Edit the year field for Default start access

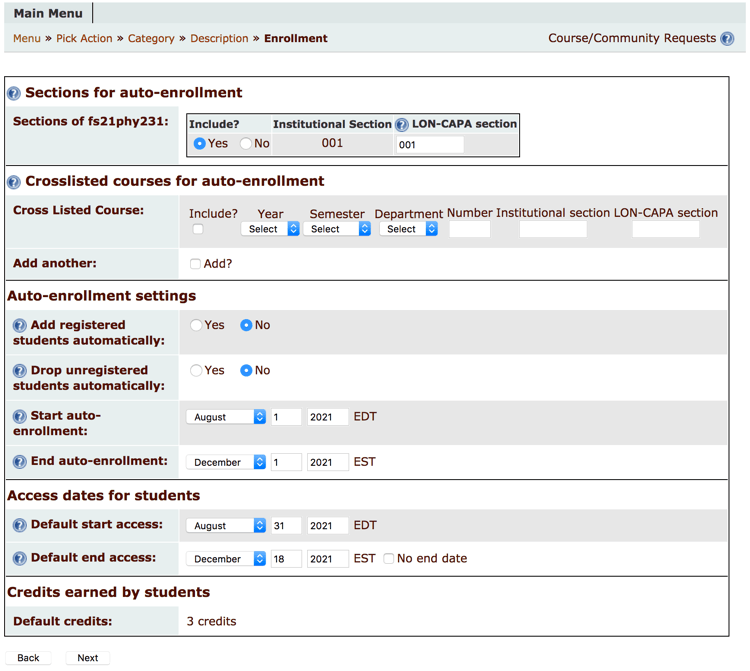[328, 526]
